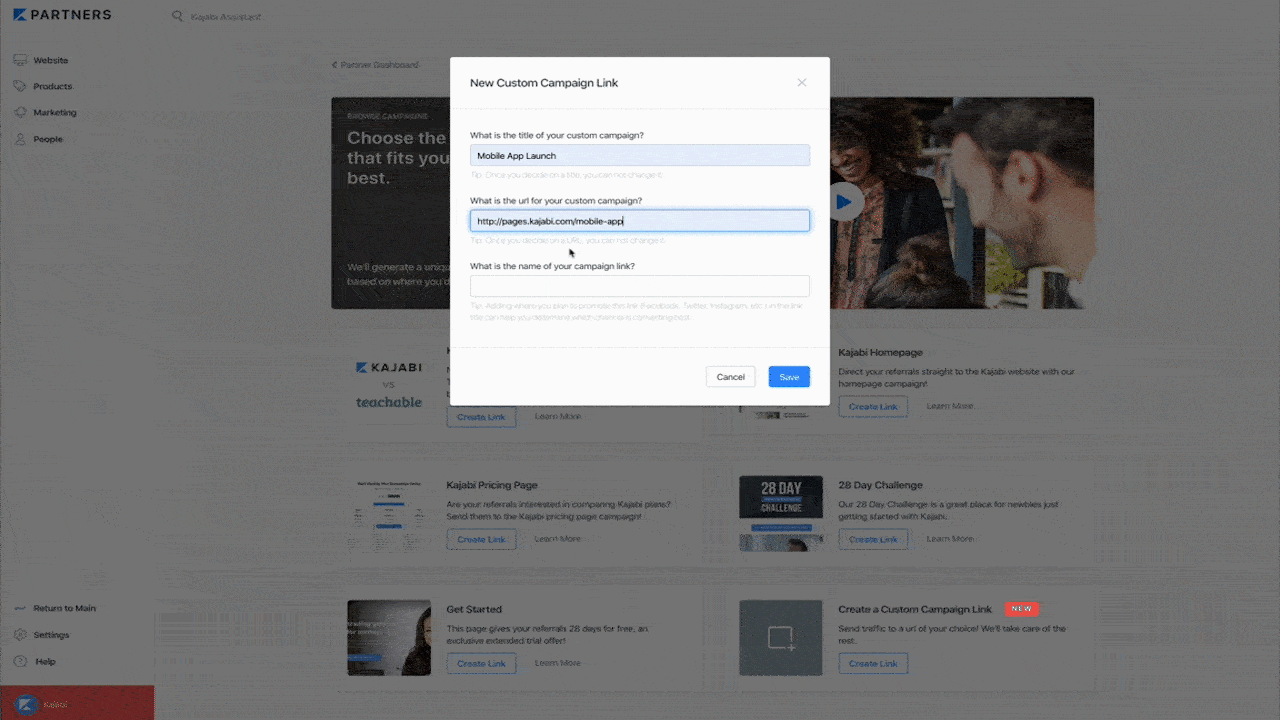Open the Products tag icon in sidebar

point(20,86)
